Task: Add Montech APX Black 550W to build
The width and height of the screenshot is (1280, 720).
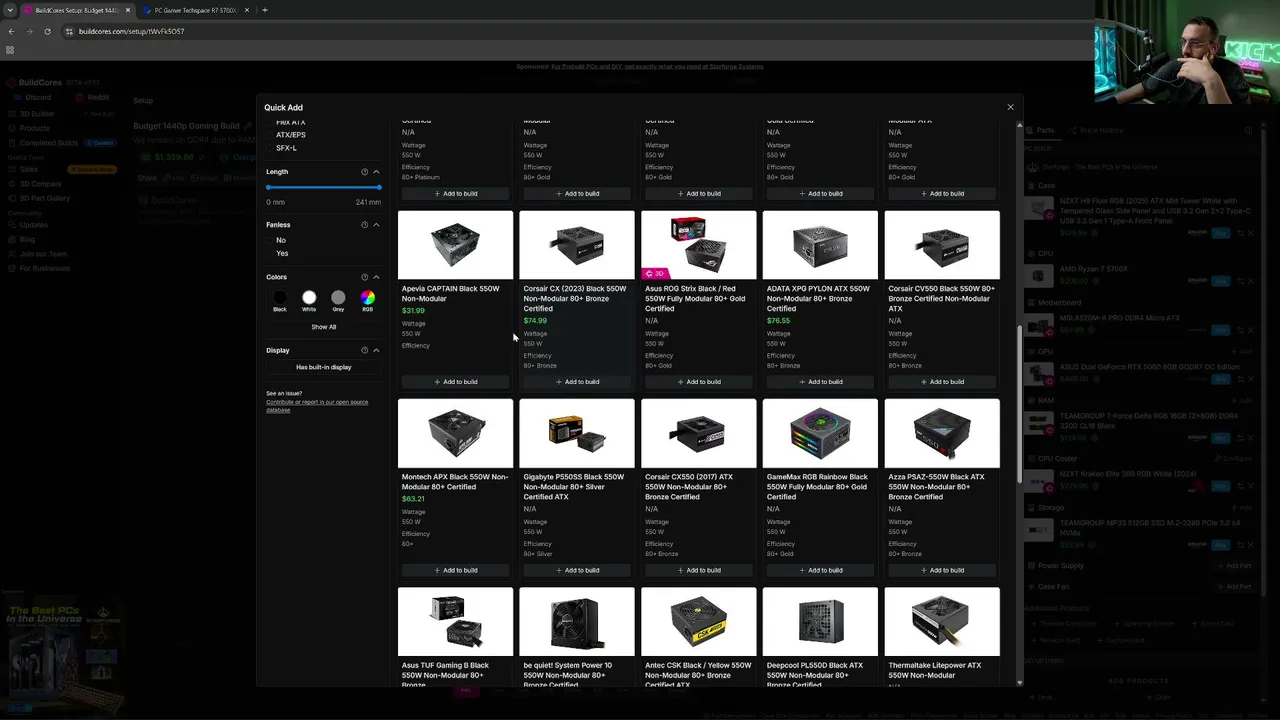Action: [456, 570]
